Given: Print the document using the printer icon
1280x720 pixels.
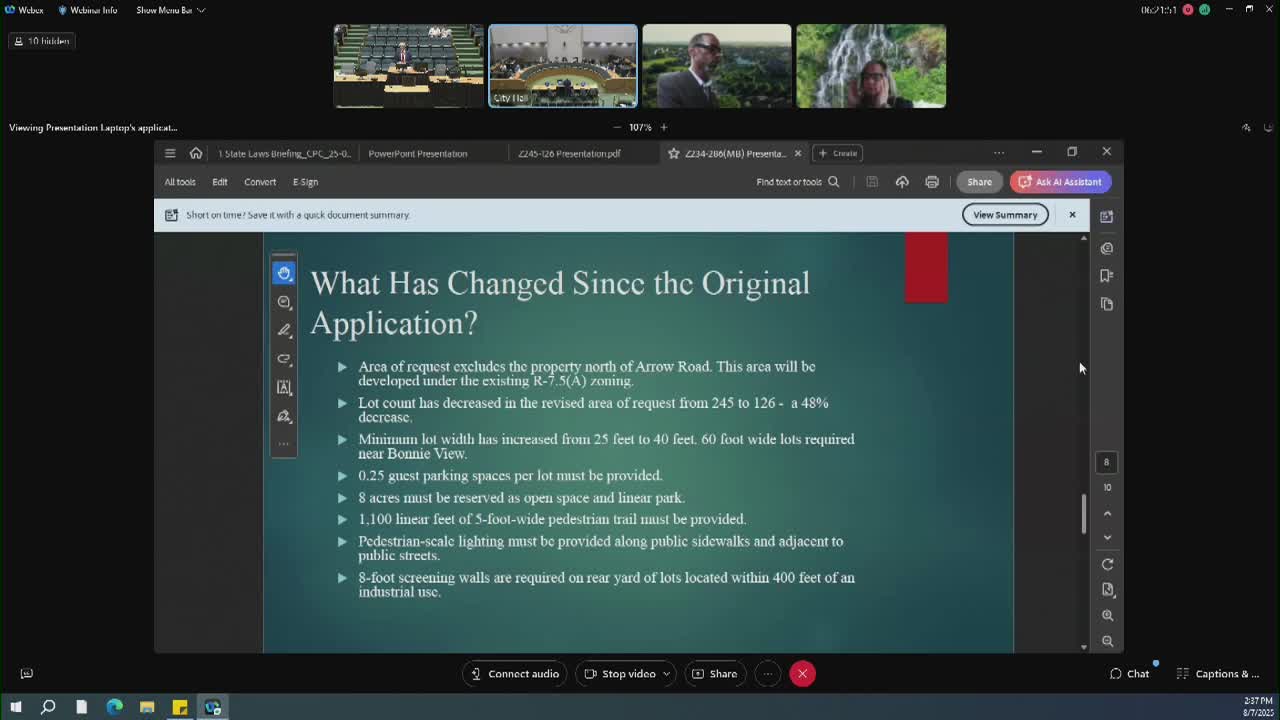Looking at the screenshot, I should coord(932,182).
